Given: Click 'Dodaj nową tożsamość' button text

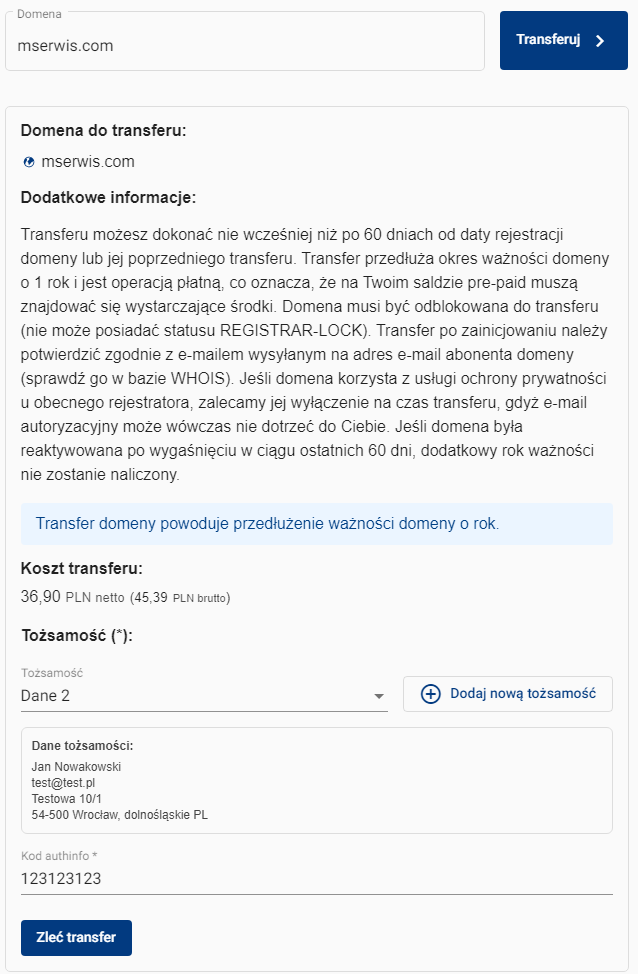Looking at the screenshot, I should click(x=523, y=693).
